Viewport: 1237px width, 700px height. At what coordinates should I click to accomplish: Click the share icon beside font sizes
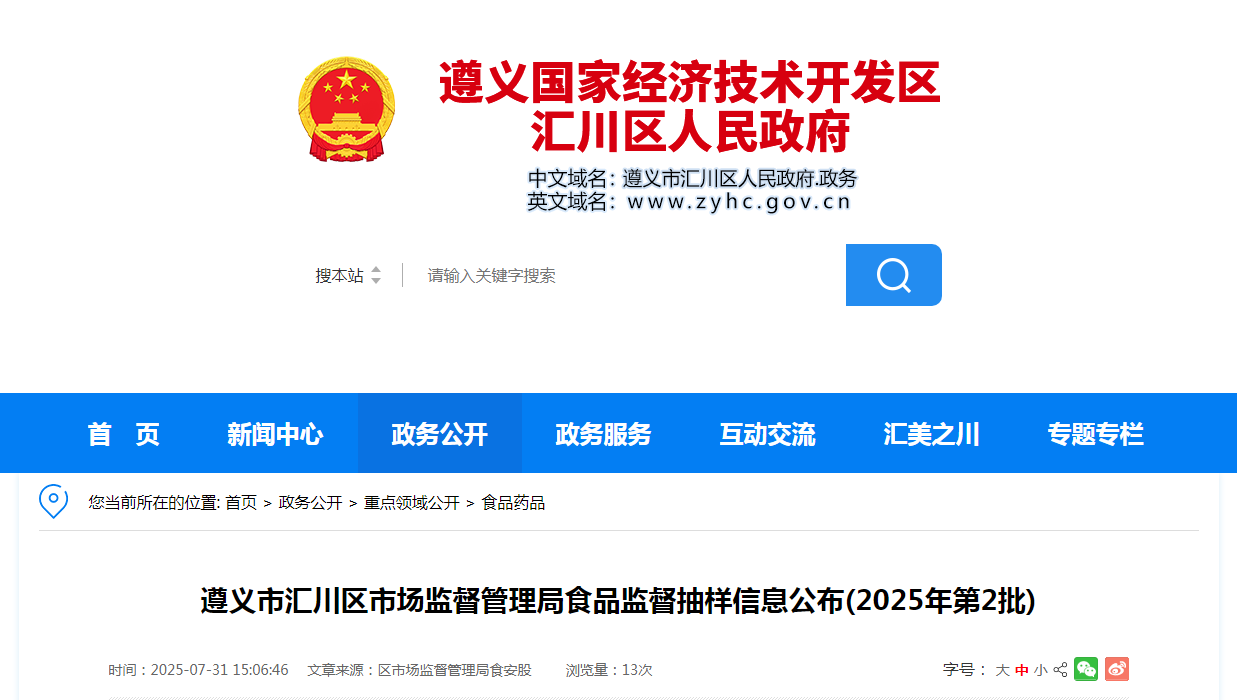(1061, 670)
